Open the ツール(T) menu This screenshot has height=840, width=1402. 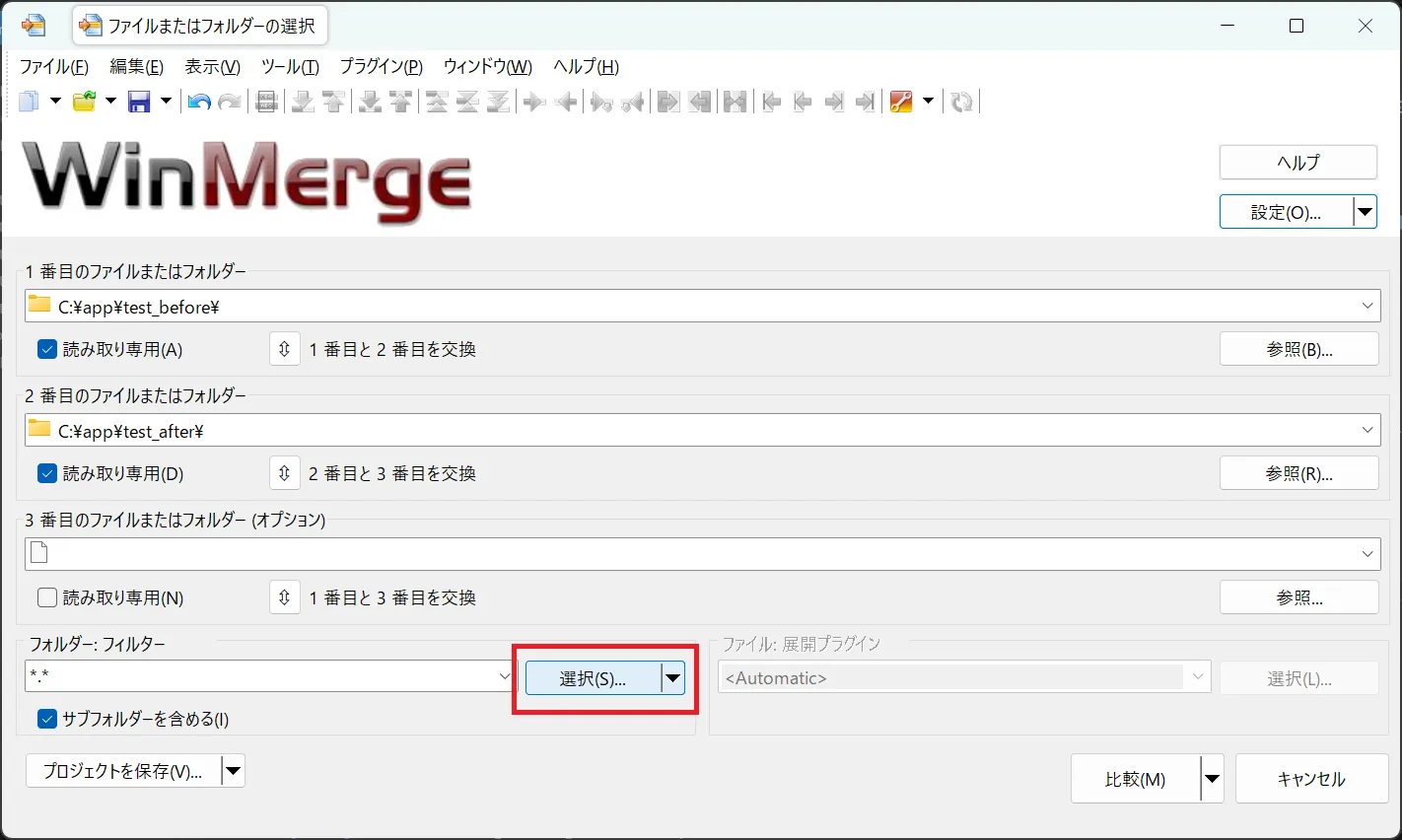click(x=290, y=67)
